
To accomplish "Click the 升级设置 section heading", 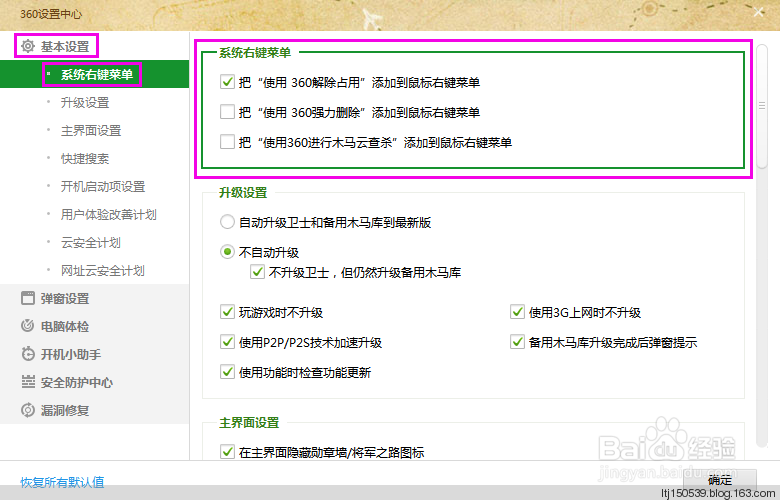I will coord(243,193).
